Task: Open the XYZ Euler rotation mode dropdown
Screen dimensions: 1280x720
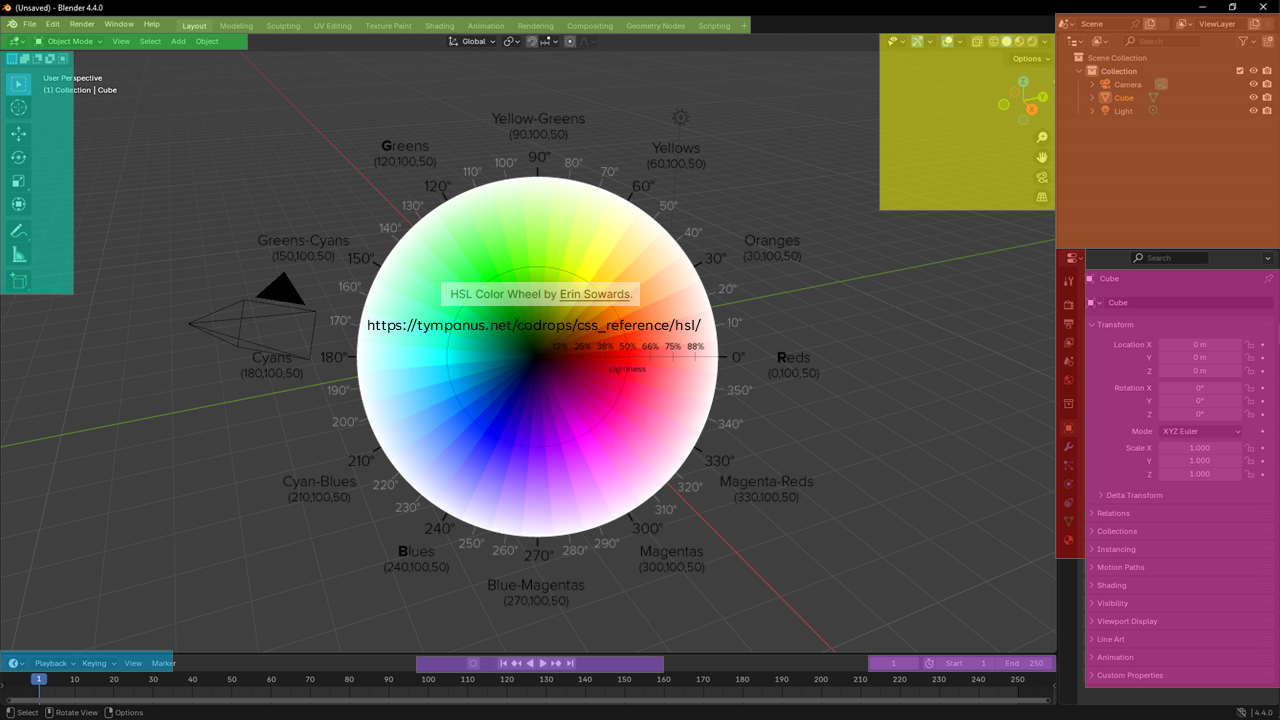Action: coord(1201,431)
